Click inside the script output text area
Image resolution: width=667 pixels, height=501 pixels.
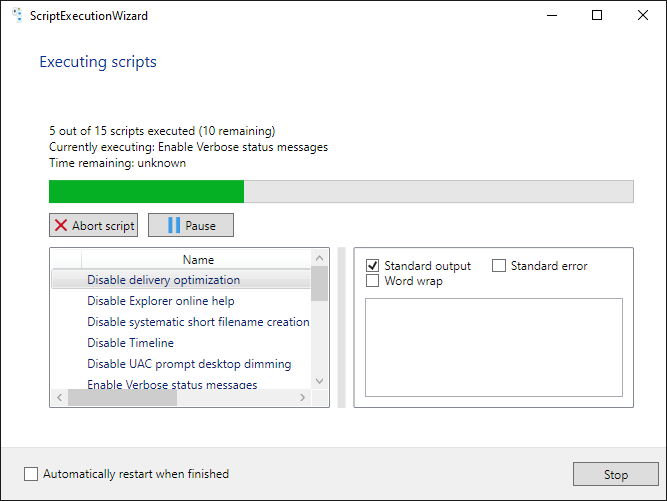[493, 347]
